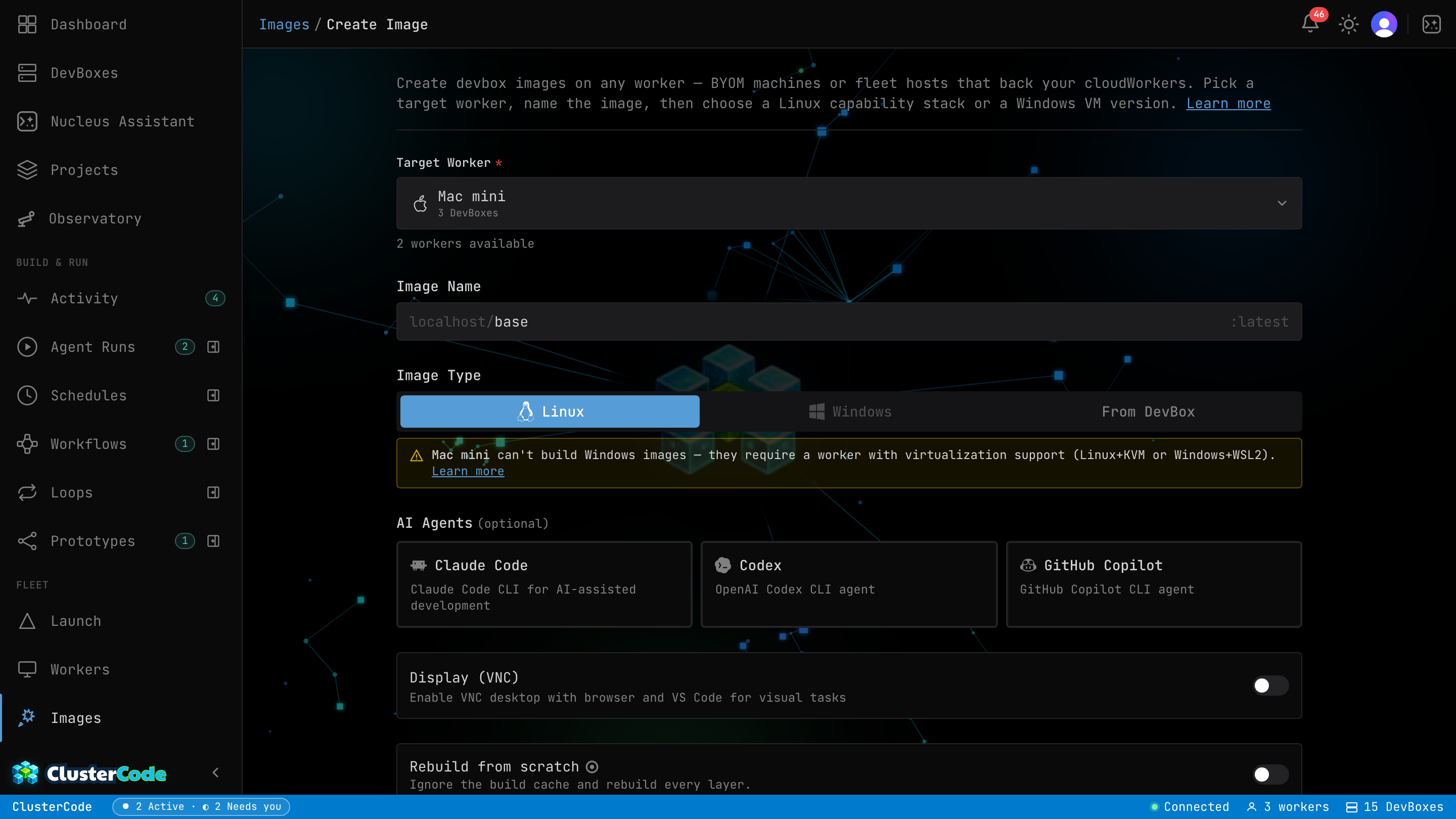Click the Connected status indicator
Viewport: 1456px width, 819px height.
tap(1191, 806)
